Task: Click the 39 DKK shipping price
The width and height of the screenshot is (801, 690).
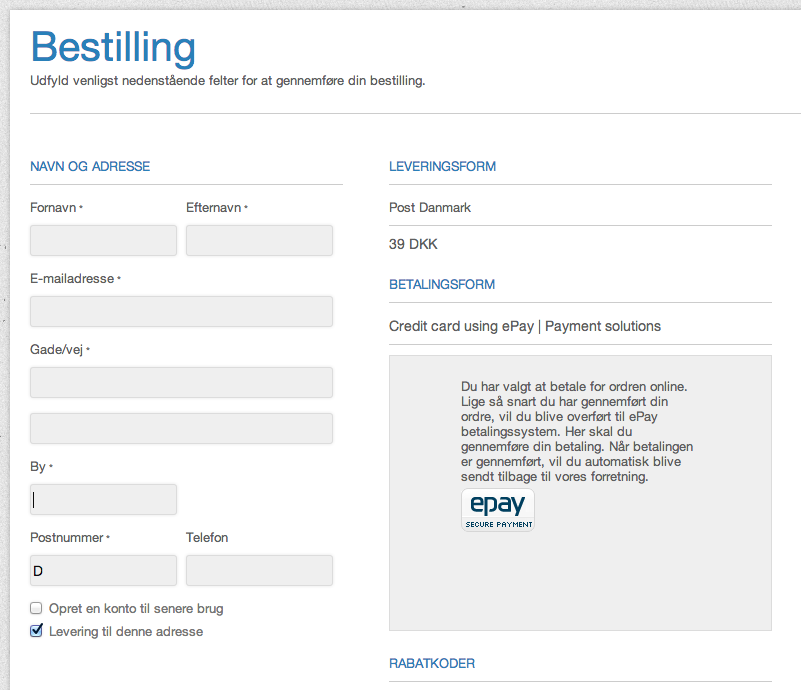Action: click(x=413, y=244)
